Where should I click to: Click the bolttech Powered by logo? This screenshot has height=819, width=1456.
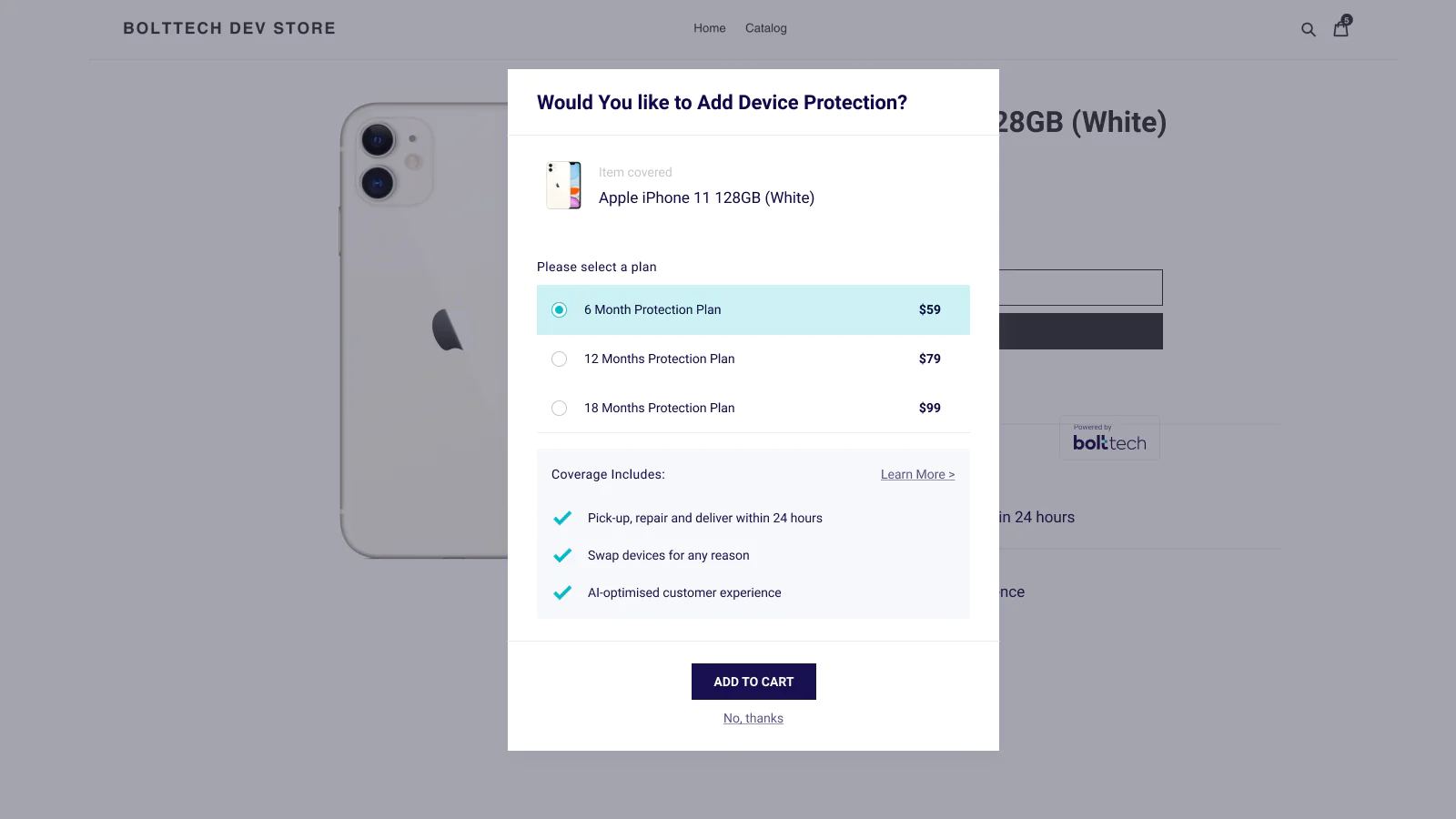[1109, 438]
